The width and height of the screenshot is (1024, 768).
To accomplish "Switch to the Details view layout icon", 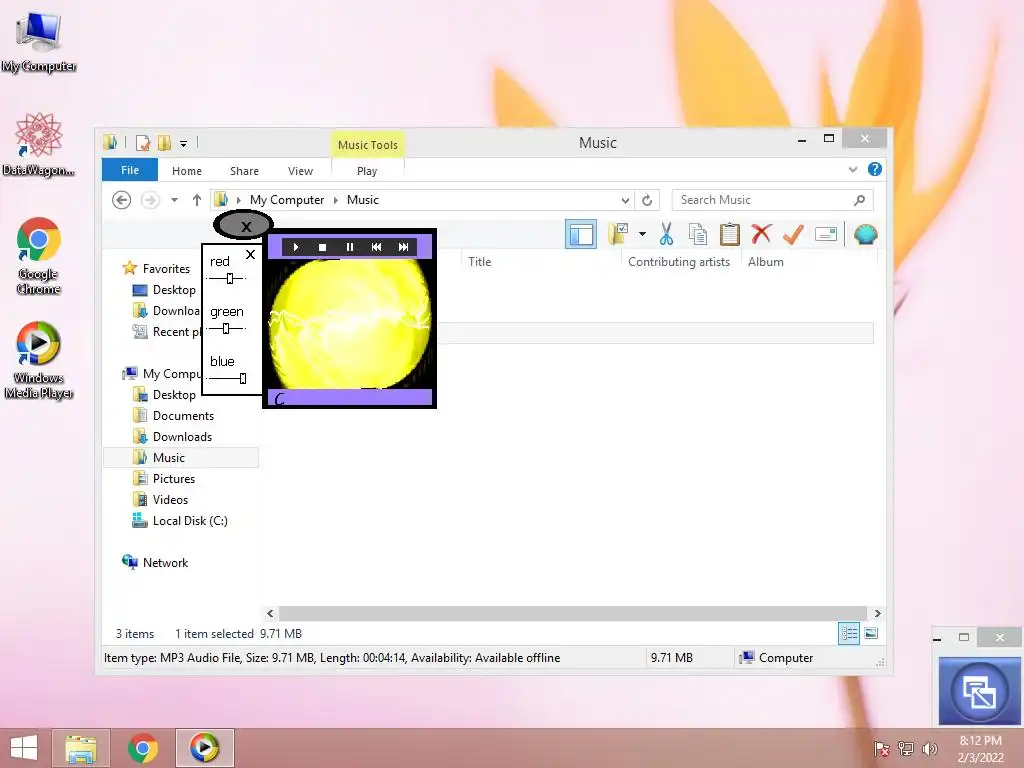I will [x=848, y=633].
